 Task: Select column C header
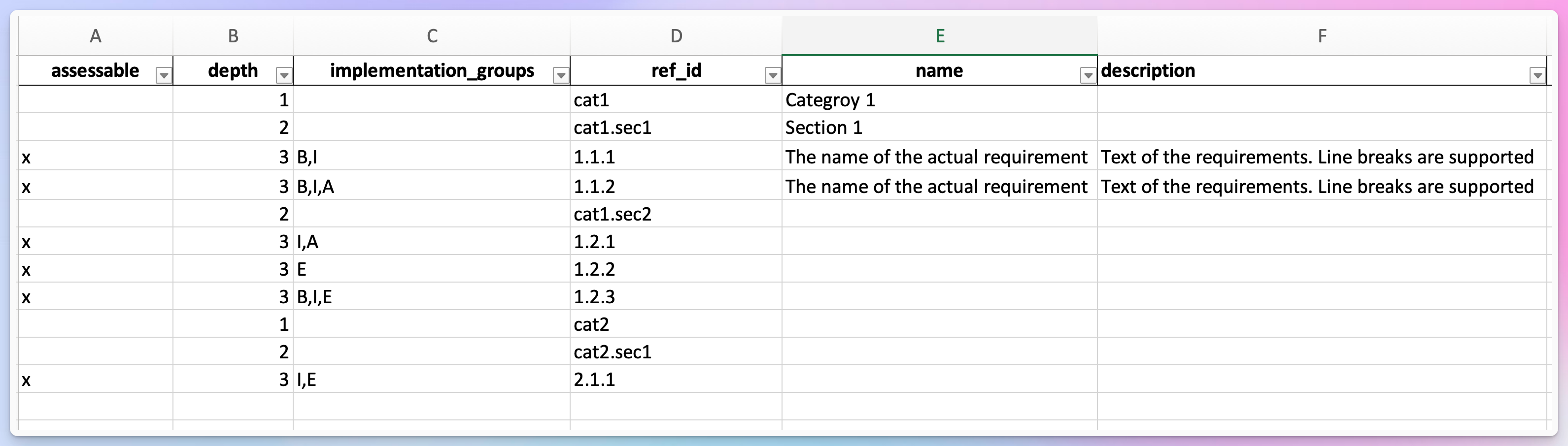pos(432,36)
